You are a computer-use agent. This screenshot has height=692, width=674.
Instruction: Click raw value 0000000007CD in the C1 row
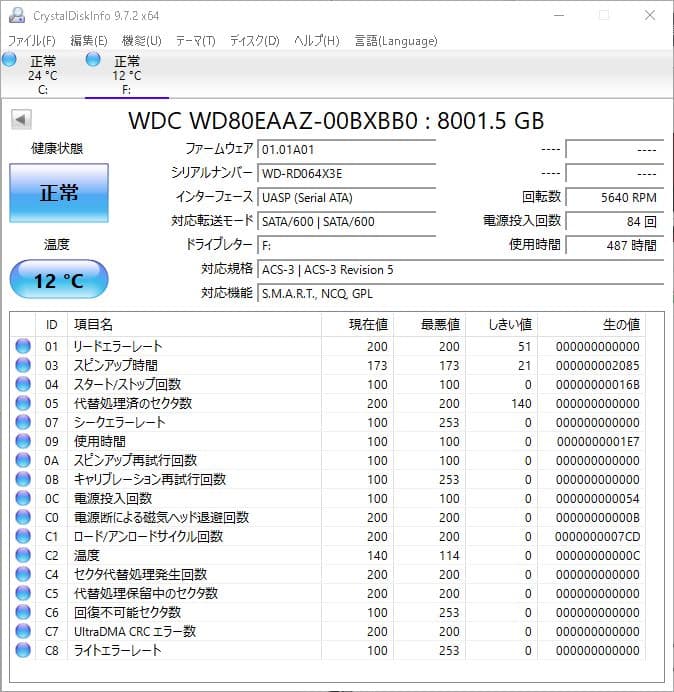597,536
